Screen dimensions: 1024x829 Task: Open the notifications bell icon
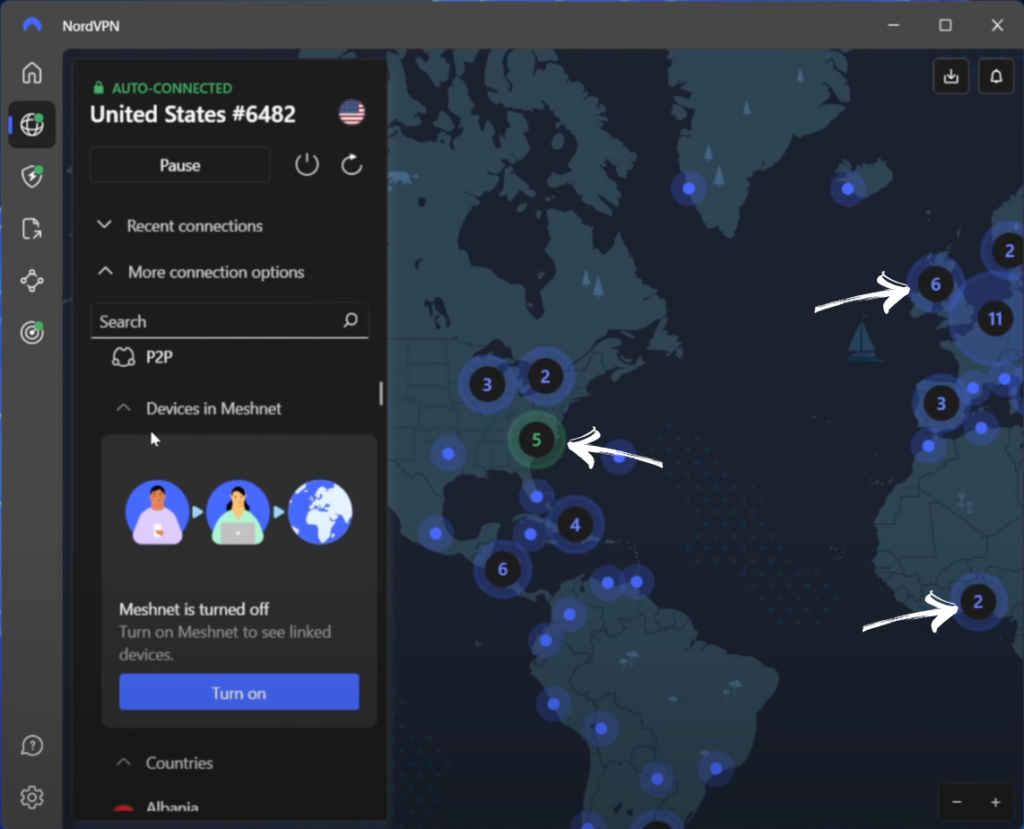coord(996,76)
